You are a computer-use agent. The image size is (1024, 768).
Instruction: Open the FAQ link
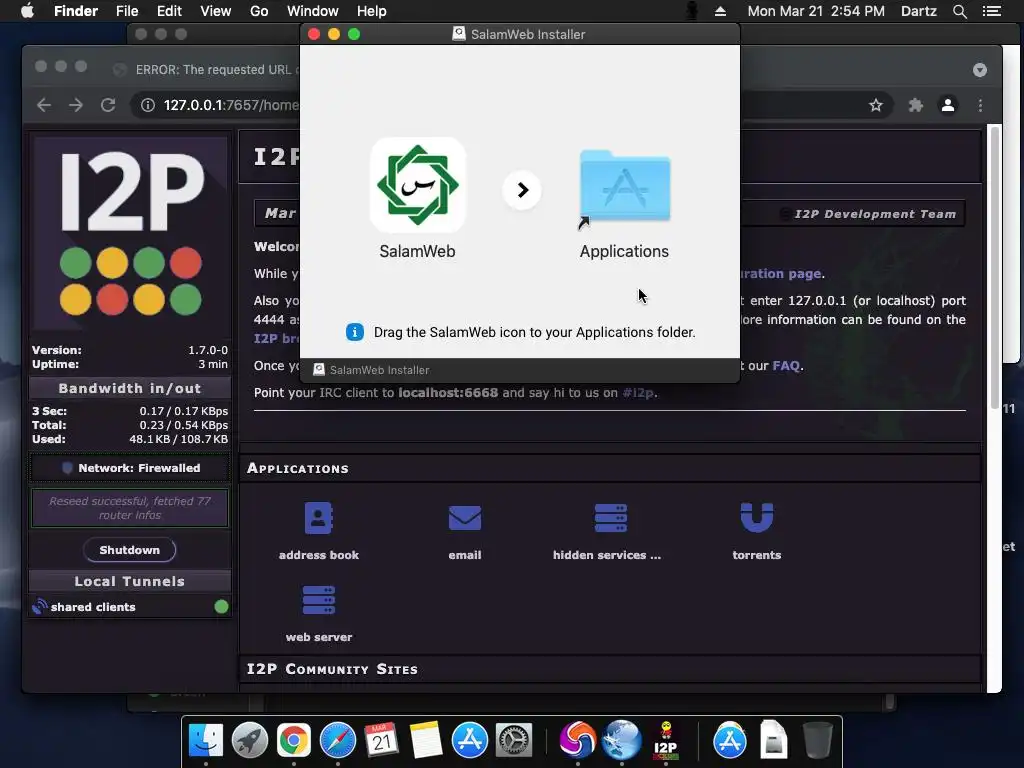pyautogui.click(x=786, y=366)
